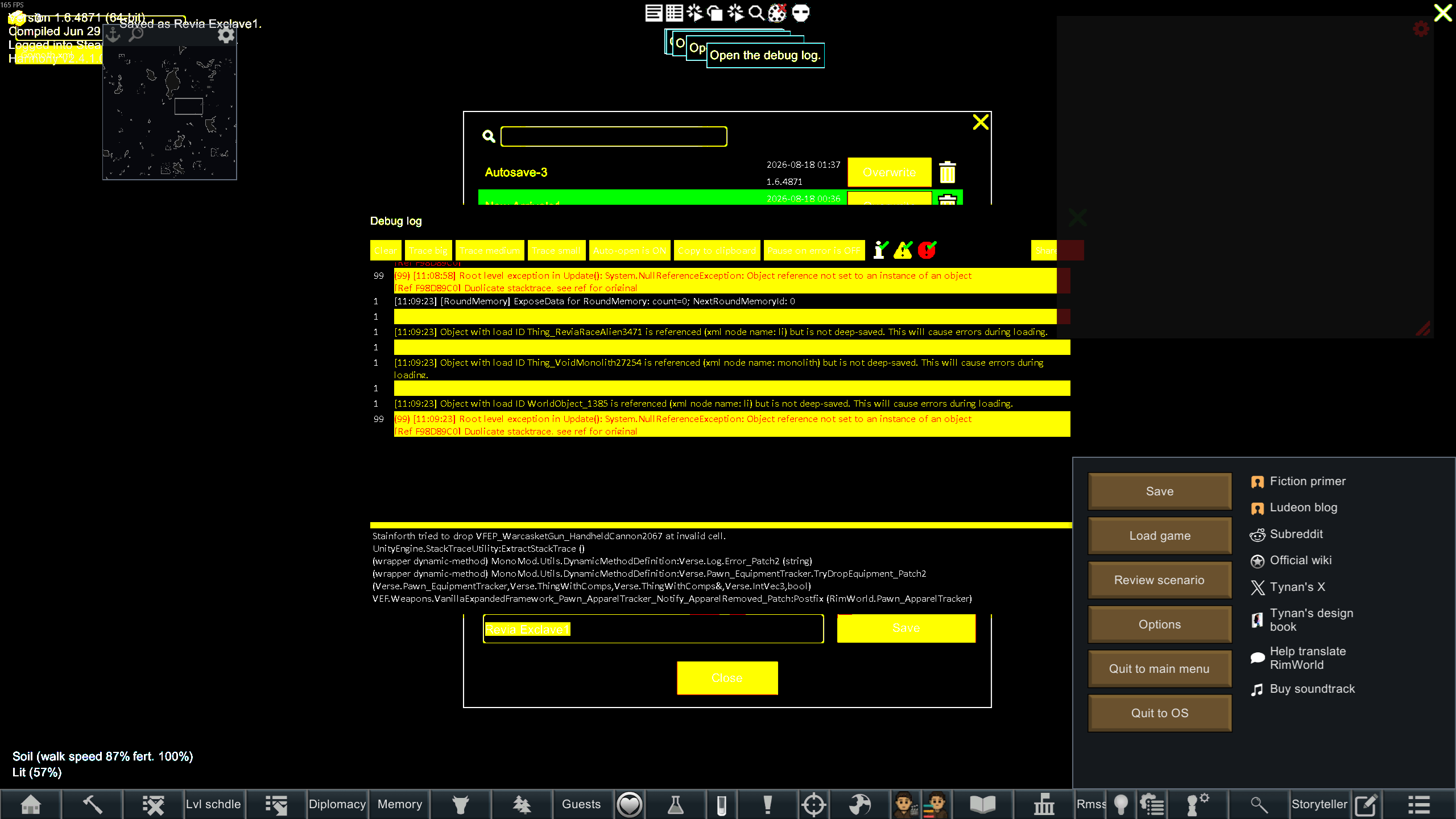1456x819 pixels.
Task: Toggle the palette icon with red X
Action: [777, 13]
